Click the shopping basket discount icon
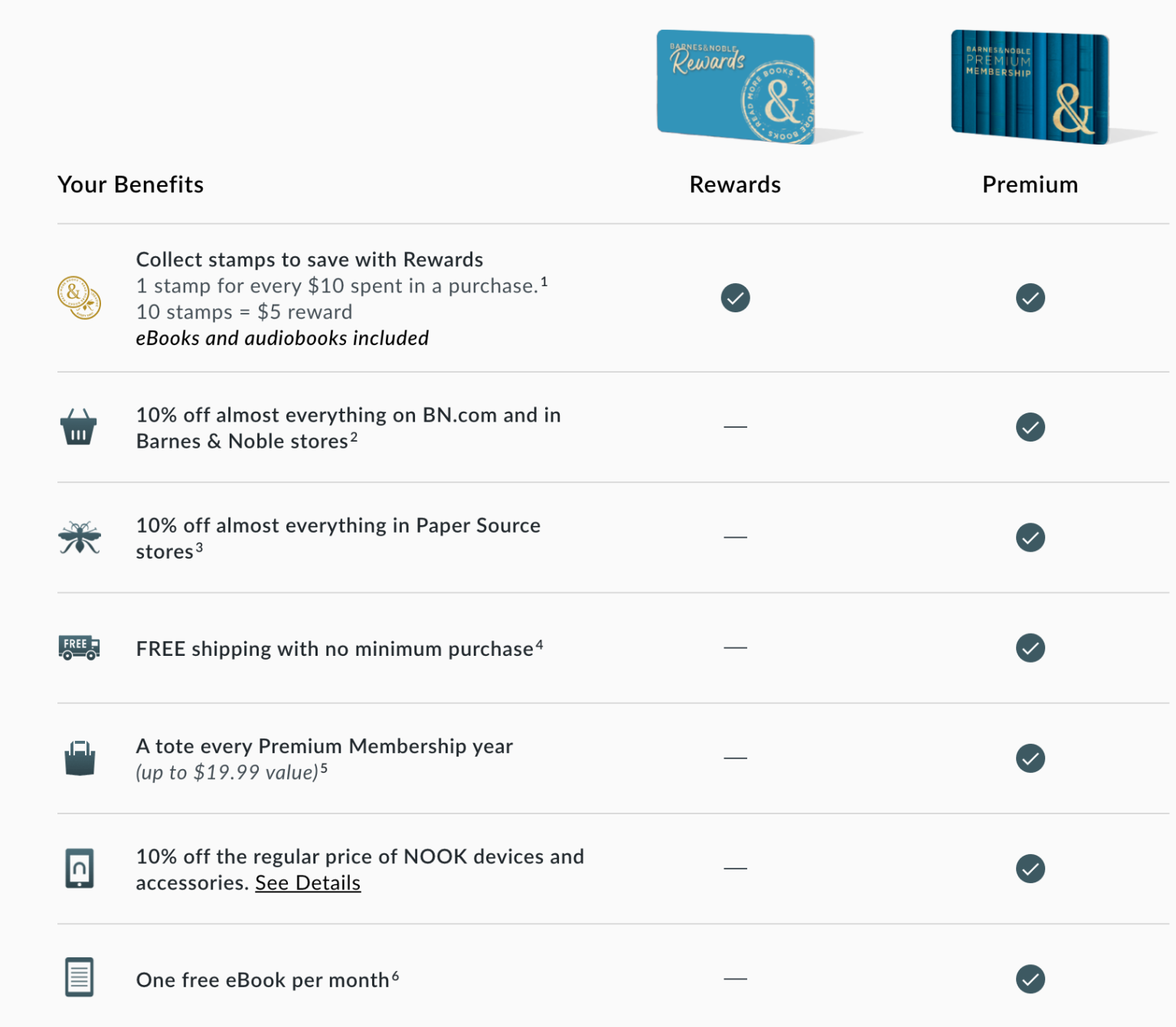Image resolution: width=1176 pixels, height=1027 pixels. point(79,427)
